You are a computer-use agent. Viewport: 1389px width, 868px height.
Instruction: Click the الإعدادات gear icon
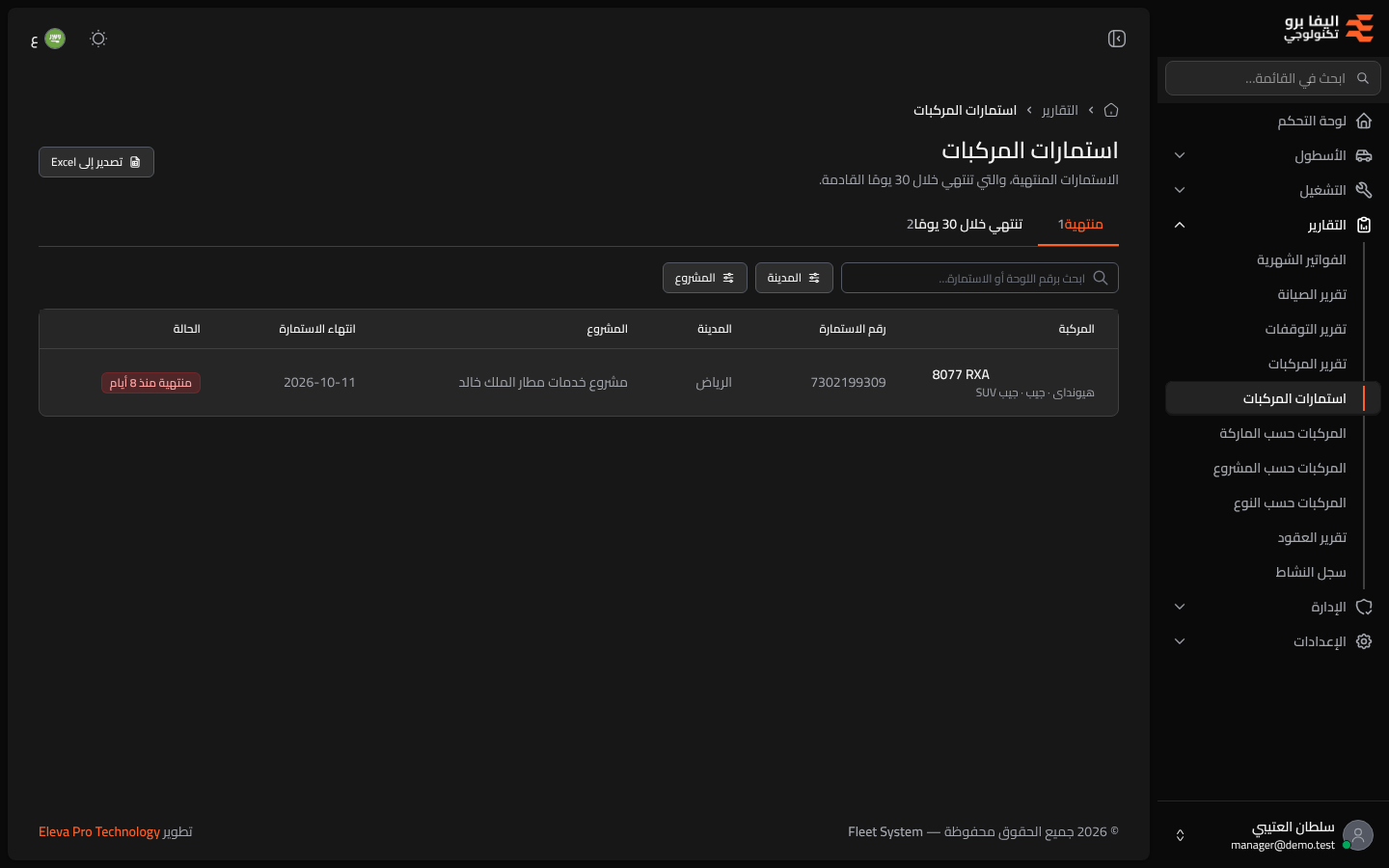(1364, 641)
